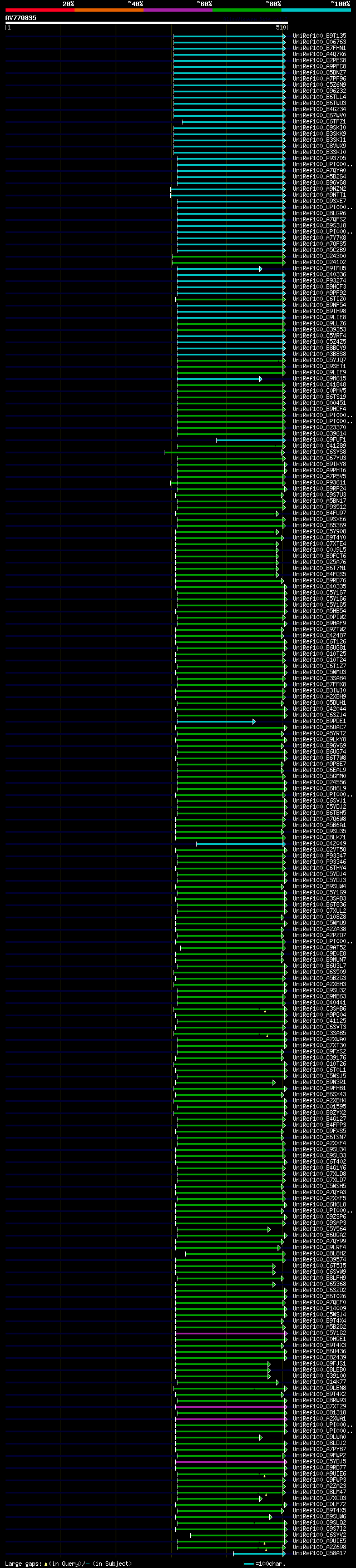Click the magenta alignment bar for C5Y1G2

[x=231, y=1333]
